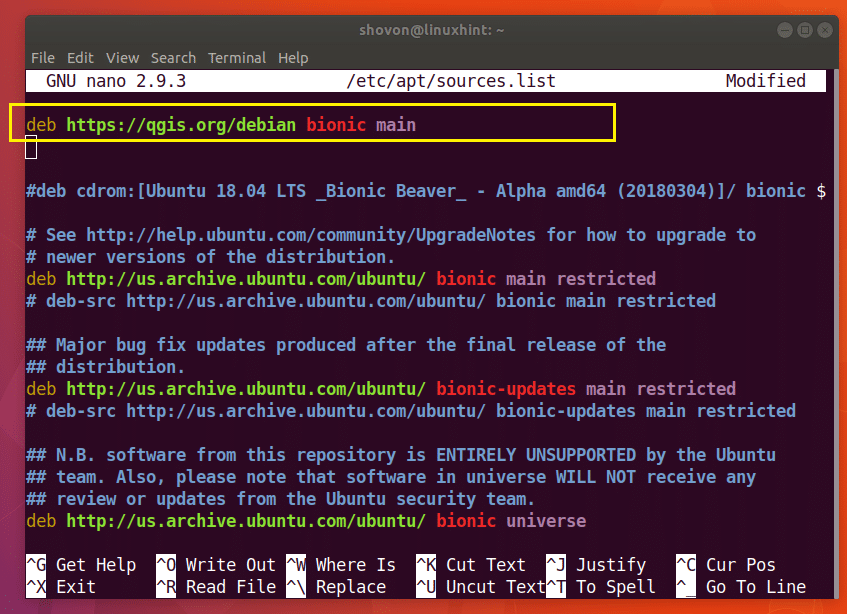Image resolution: width=847 pixels, height=614 pixels.
Task: Click the #deb cdrom Ubuntu 18.04 LTS line
Action: [426, 191]
